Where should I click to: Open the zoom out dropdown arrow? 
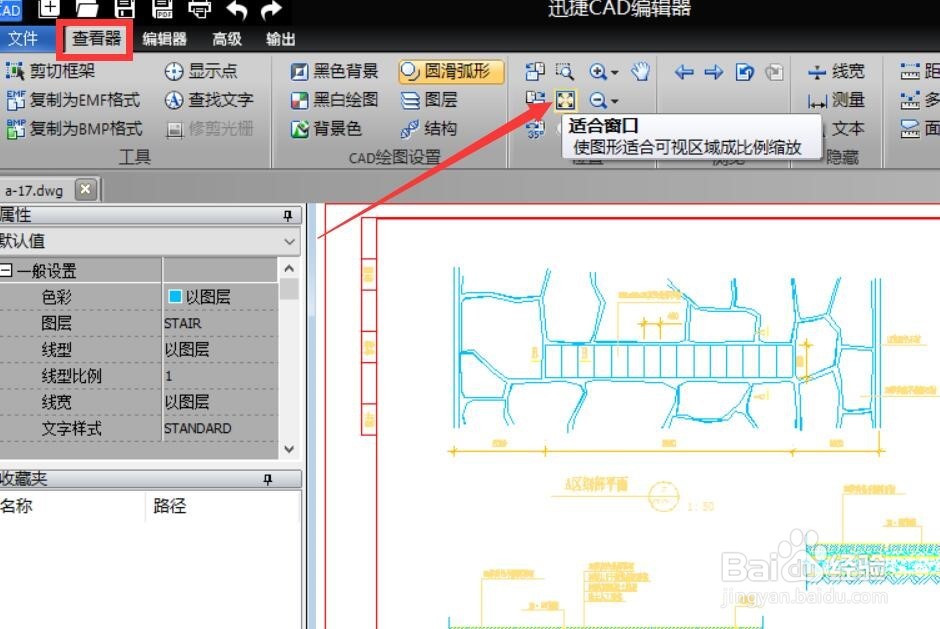[x=614, y=99]
